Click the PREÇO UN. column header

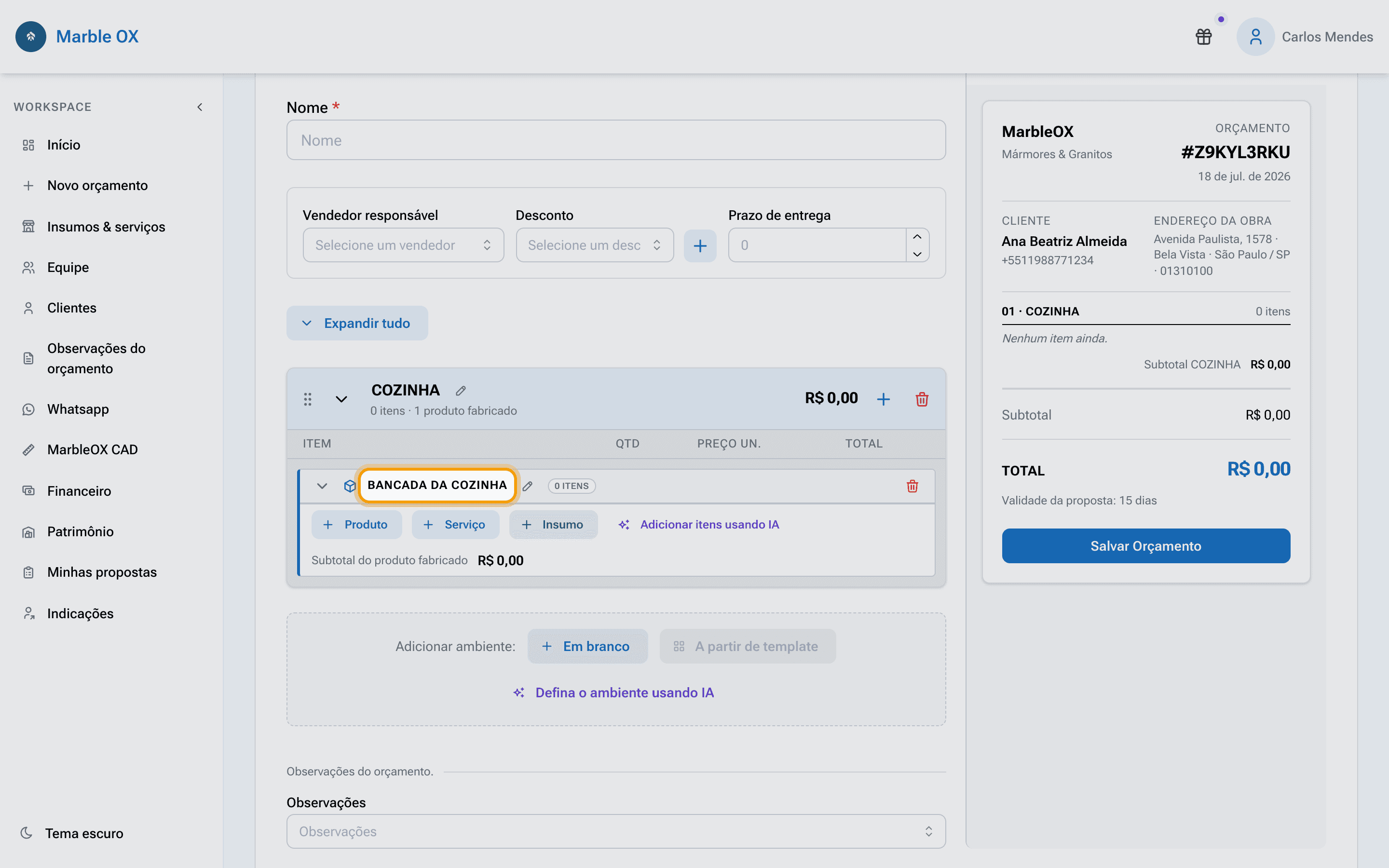(728, 444)
